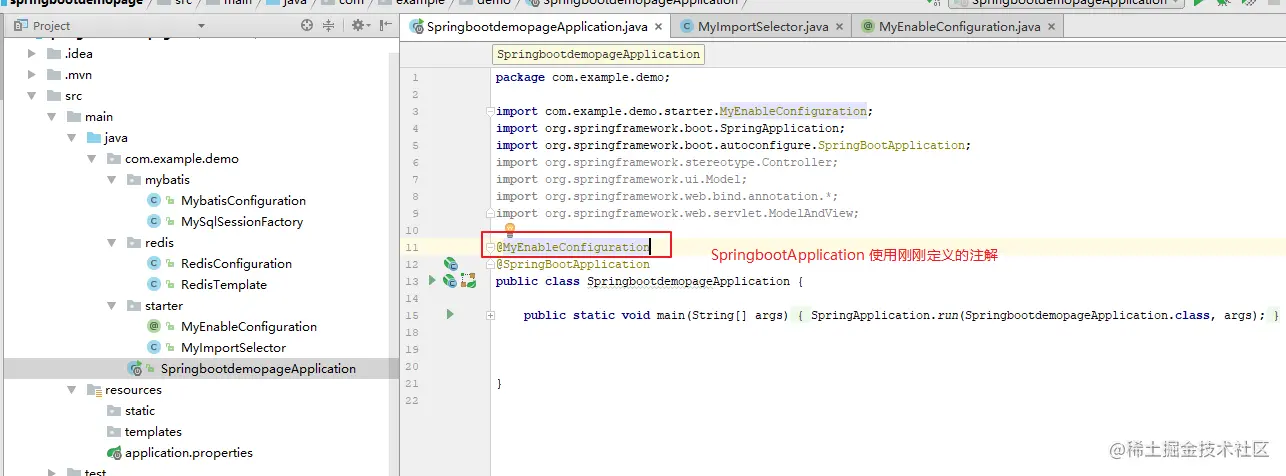The image size is (1286, 476).
Task: Collapse the java folder arrow
Action: coord(71,138)
